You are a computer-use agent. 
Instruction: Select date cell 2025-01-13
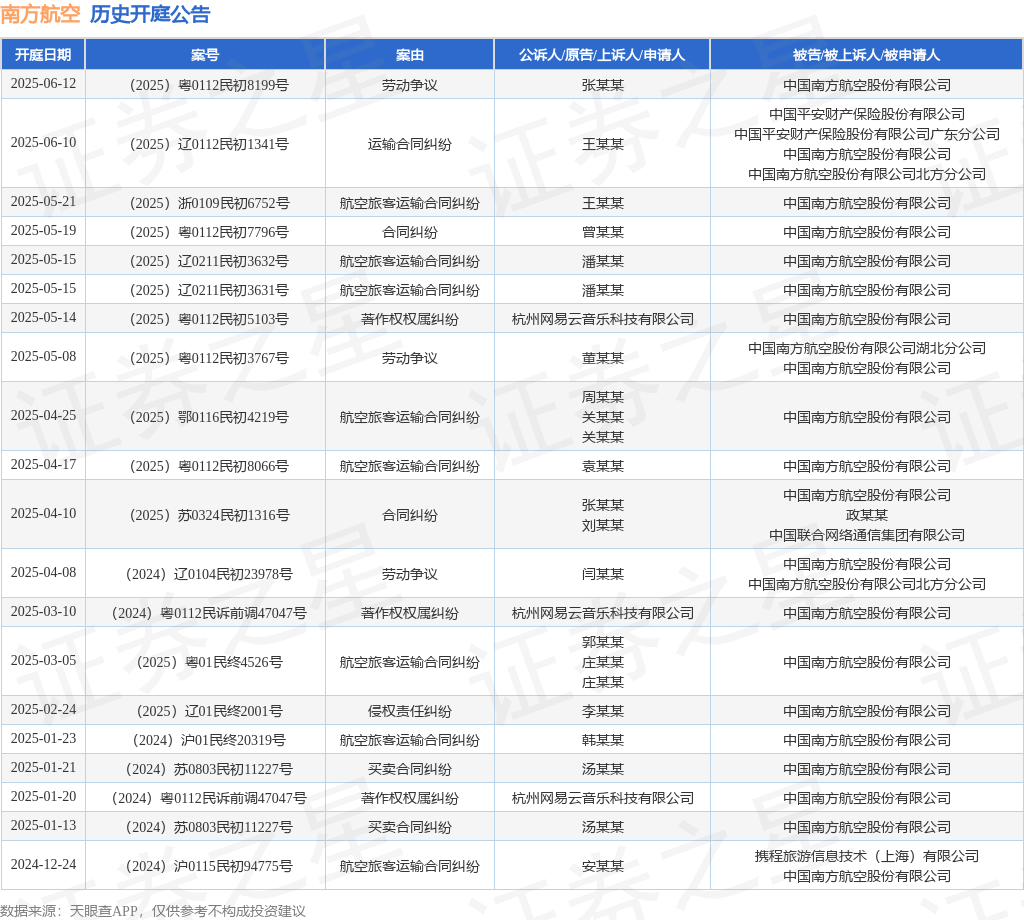click(43, 825)
